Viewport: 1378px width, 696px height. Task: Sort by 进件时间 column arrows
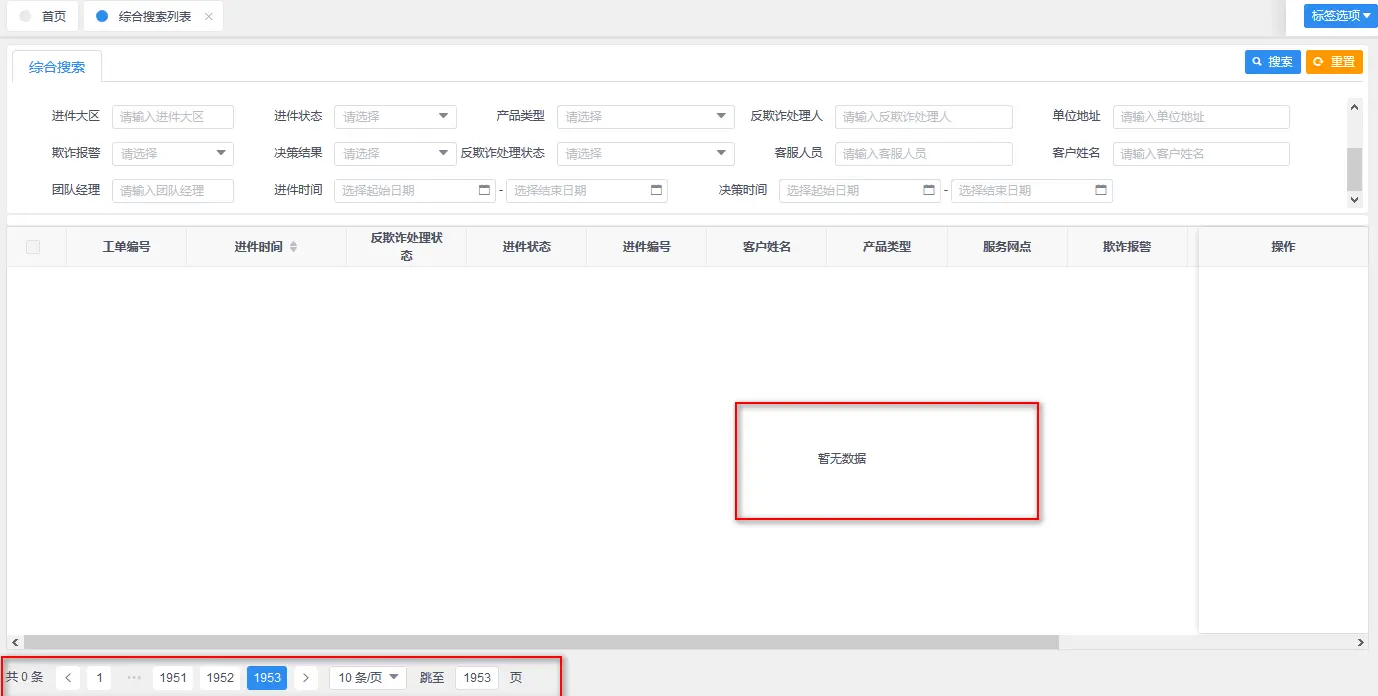click(x=293, y=246)
